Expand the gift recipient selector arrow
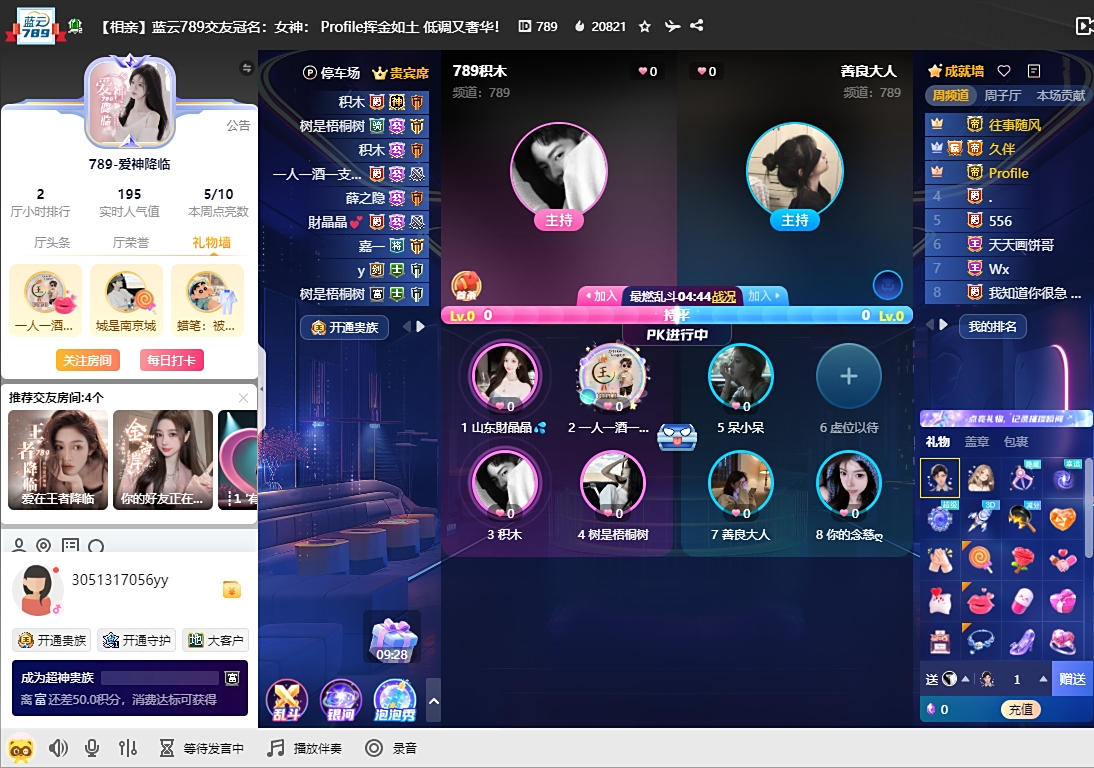 pos(966,678)
